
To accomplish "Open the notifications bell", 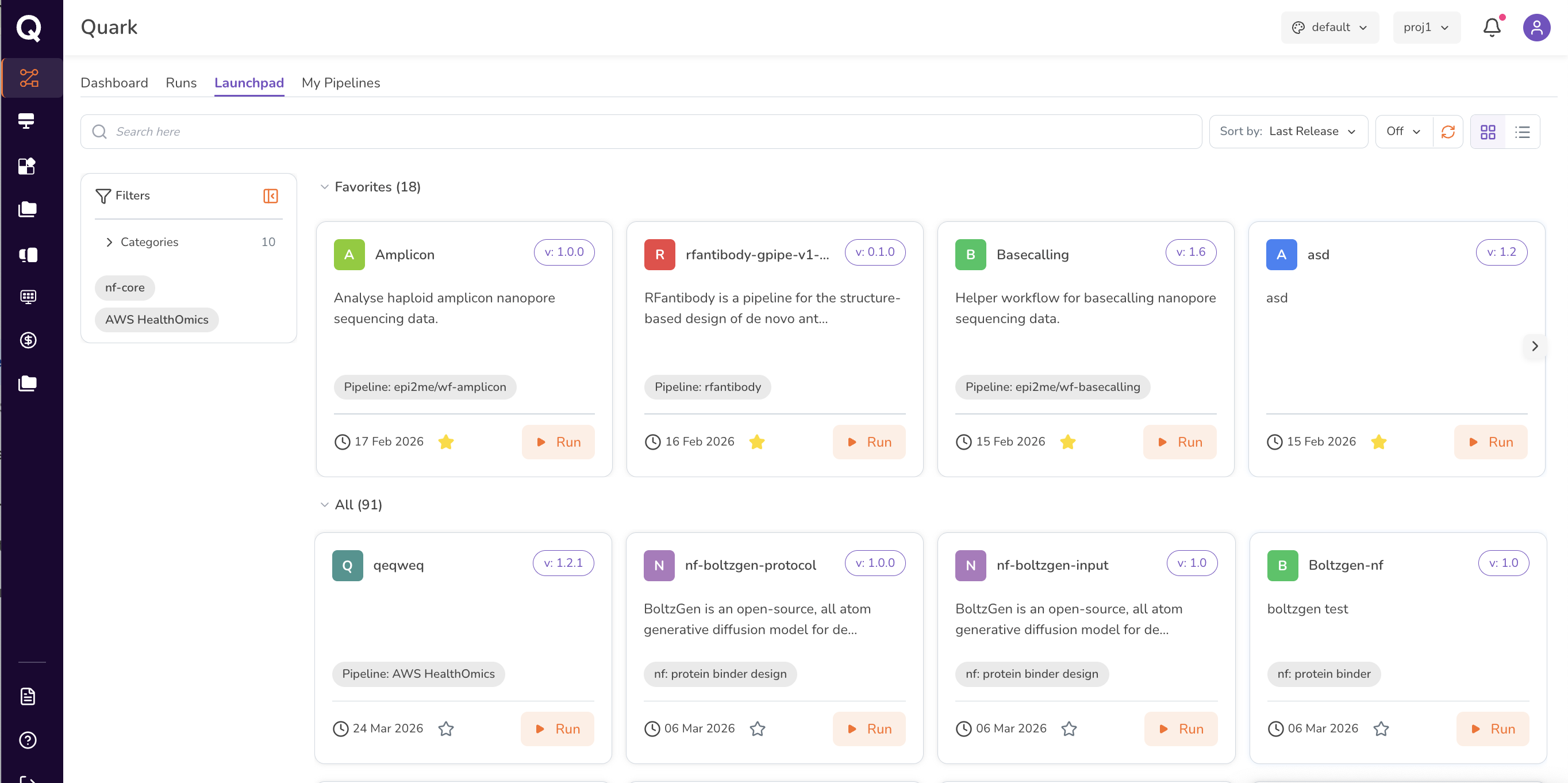I will coord(1492,28).
